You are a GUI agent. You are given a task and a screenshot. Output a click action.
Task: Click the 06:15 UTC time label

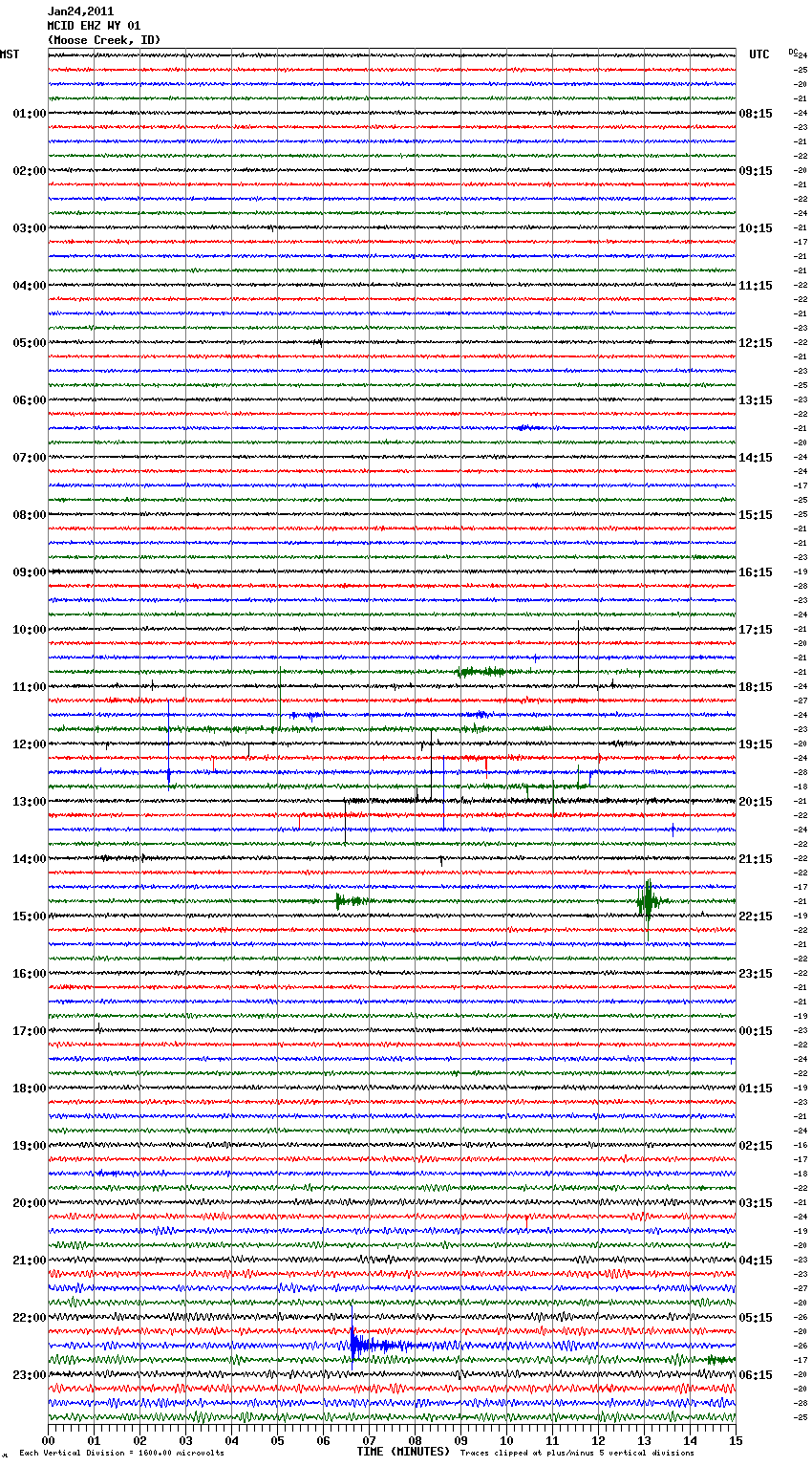point(756,1375)
